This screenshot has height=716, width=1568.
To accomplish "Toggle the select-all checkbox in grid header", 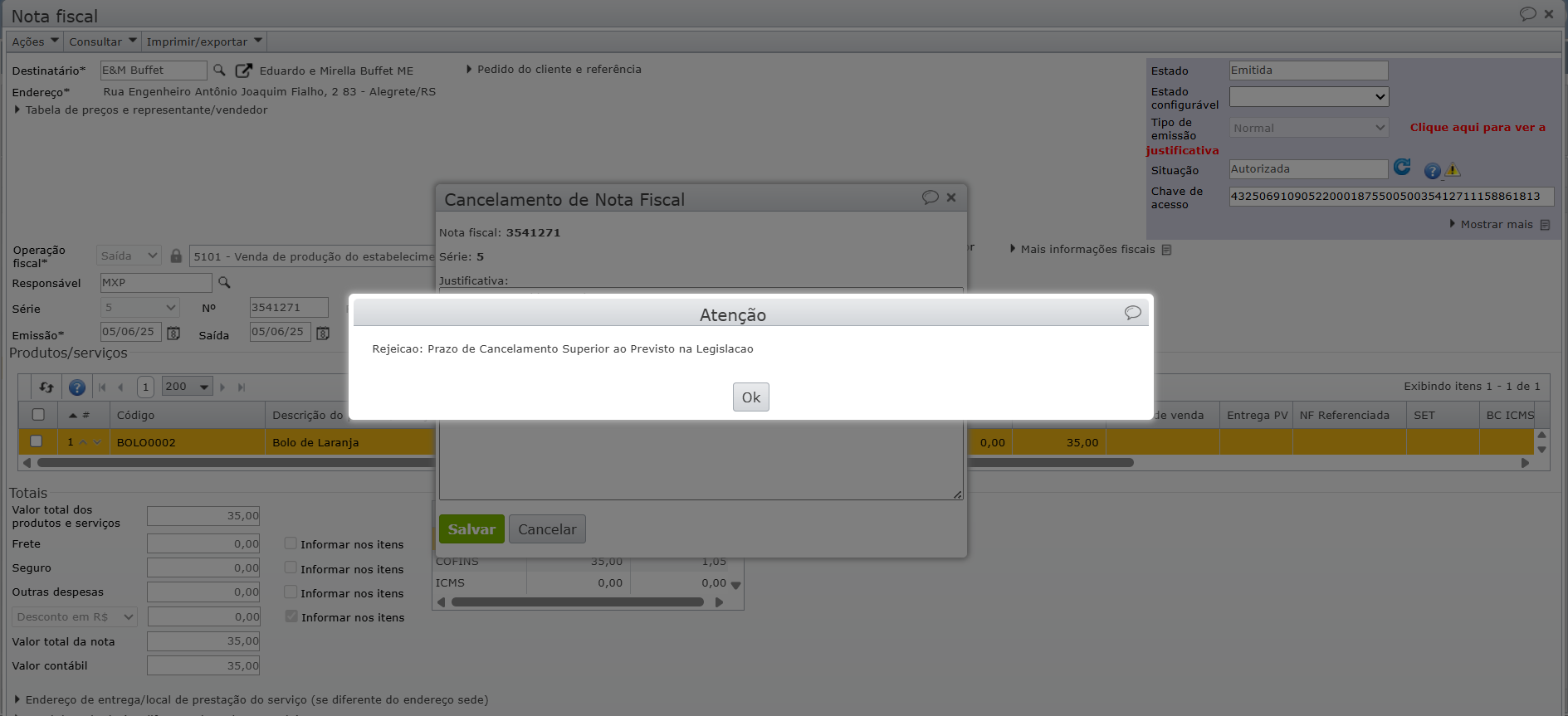I will (38, 415).
